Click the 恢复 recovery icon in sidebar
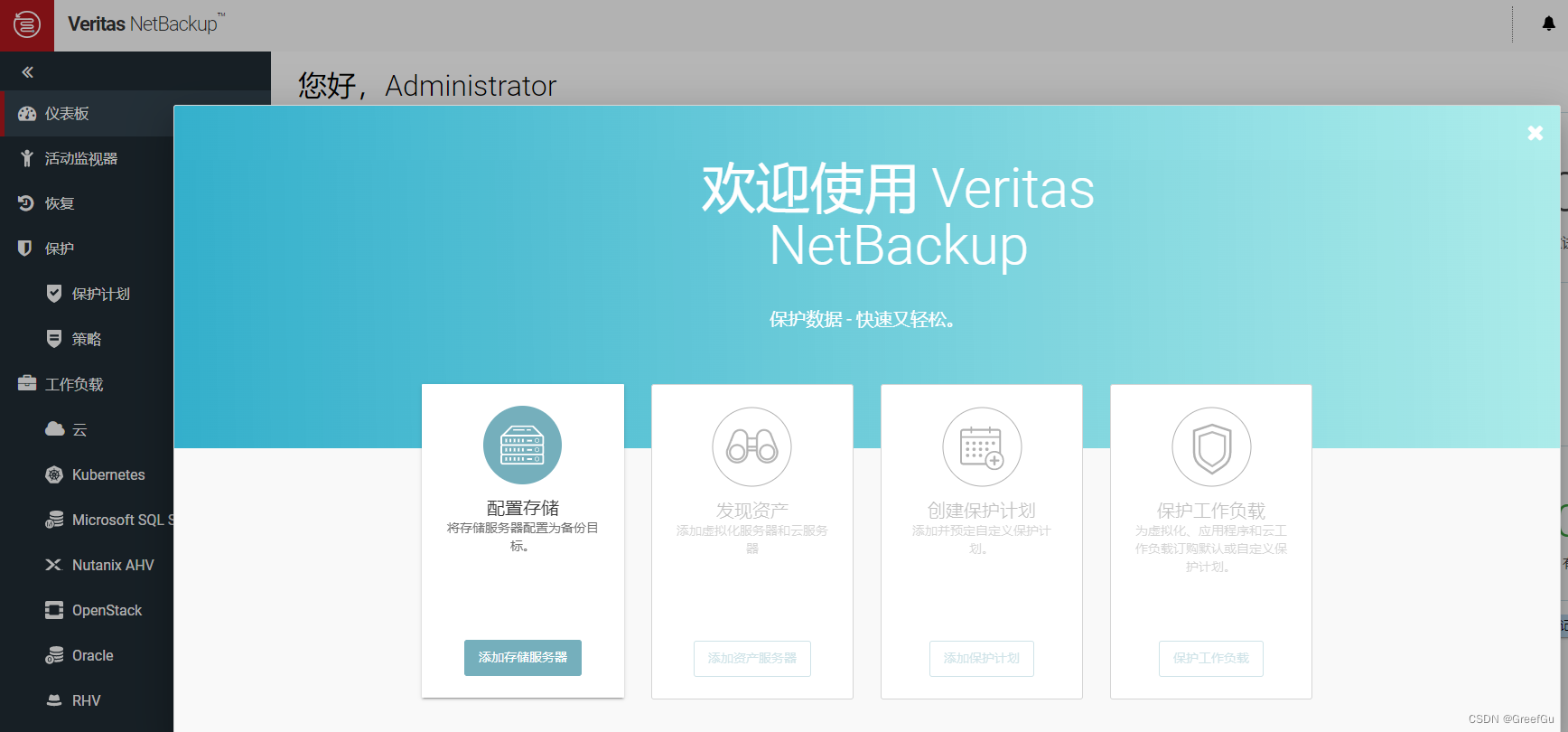 click(28, 203)
